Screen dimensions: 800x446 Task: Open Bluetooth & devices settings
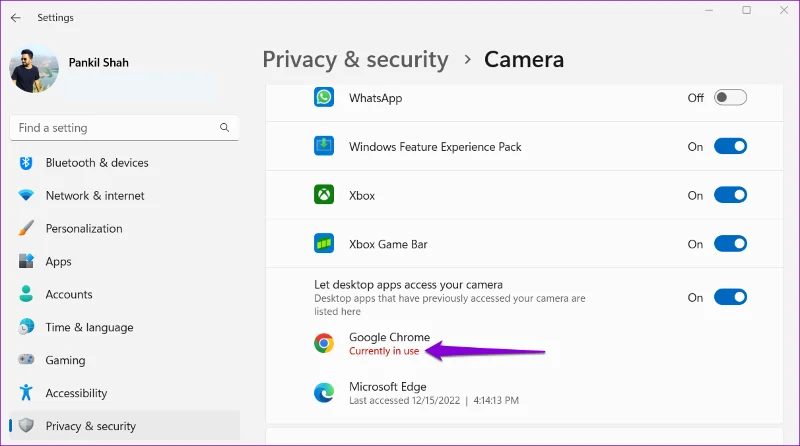click(124, 163)
